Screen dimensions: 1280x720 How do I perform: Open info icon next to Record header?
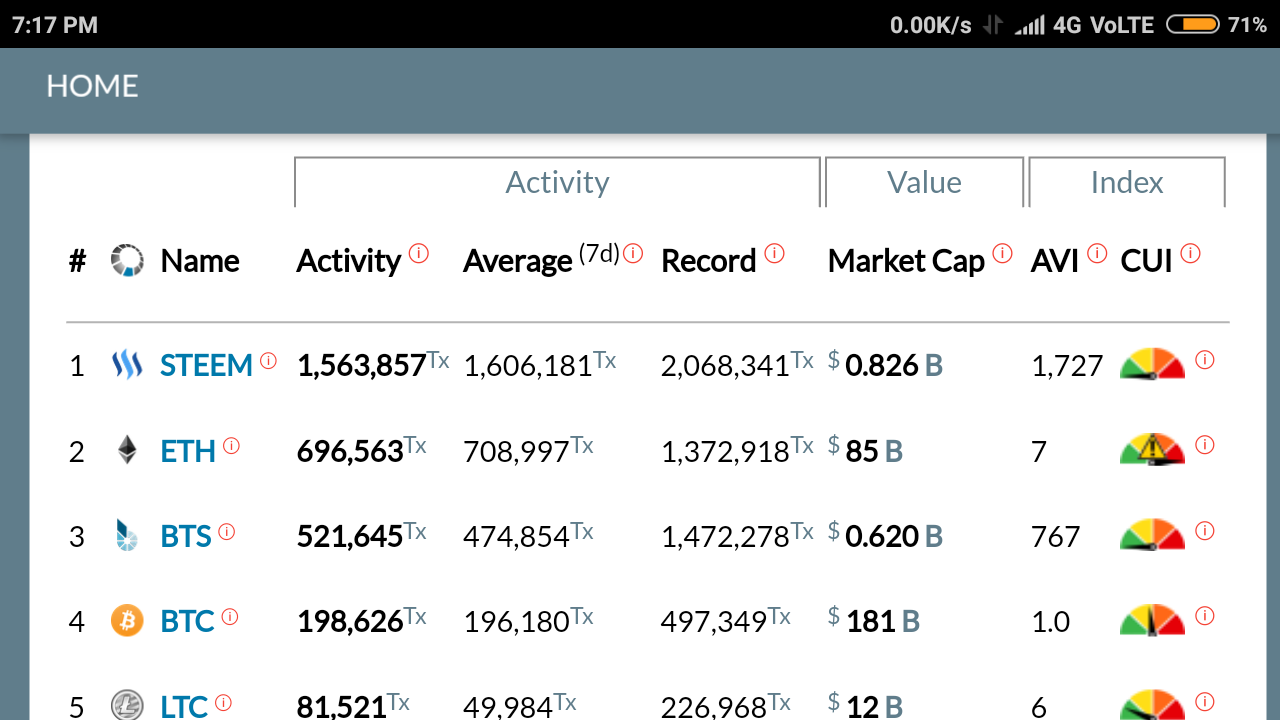click(774, 253)
